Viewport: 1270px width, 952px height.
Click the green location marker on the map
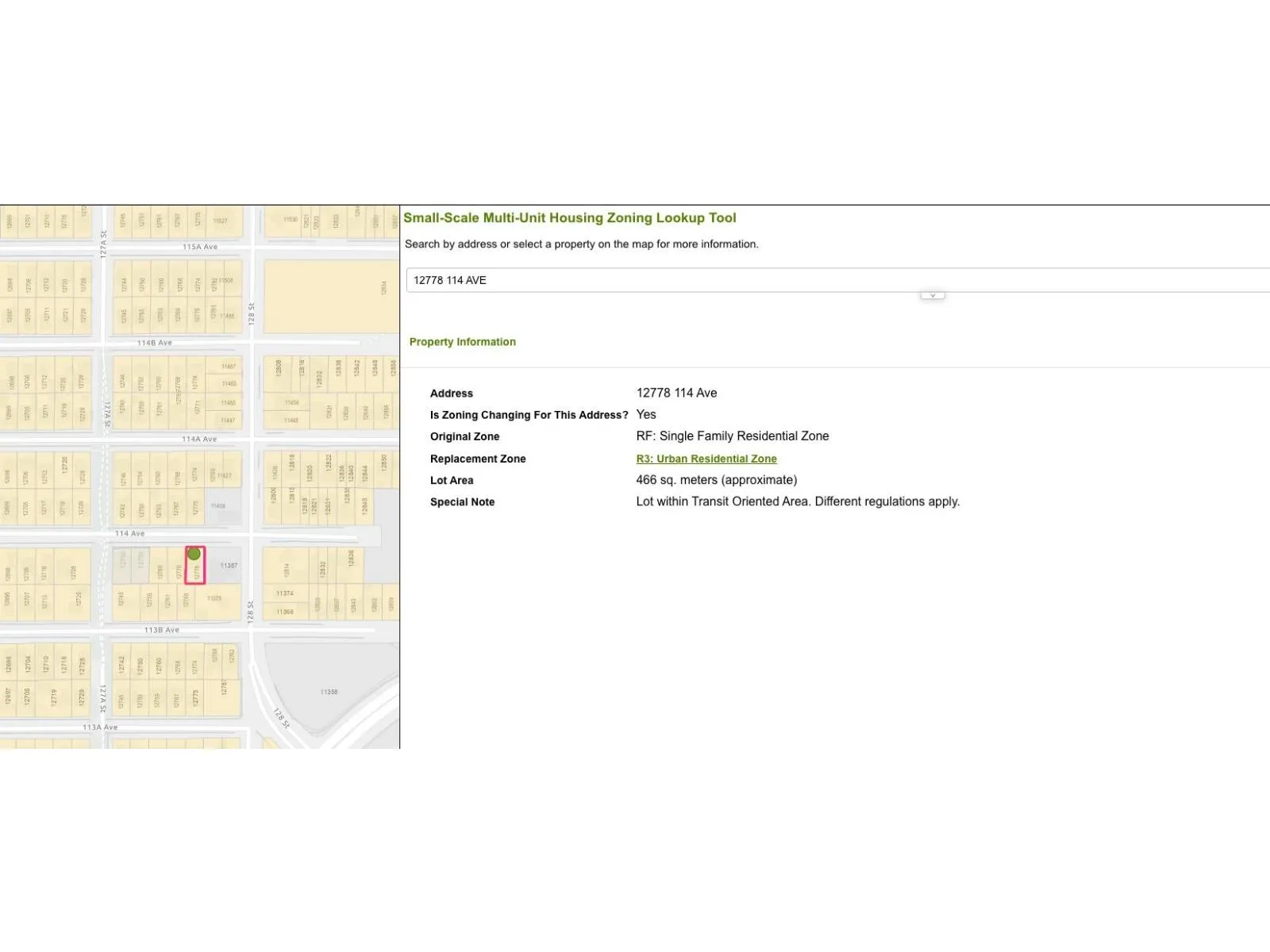(194, 554)
